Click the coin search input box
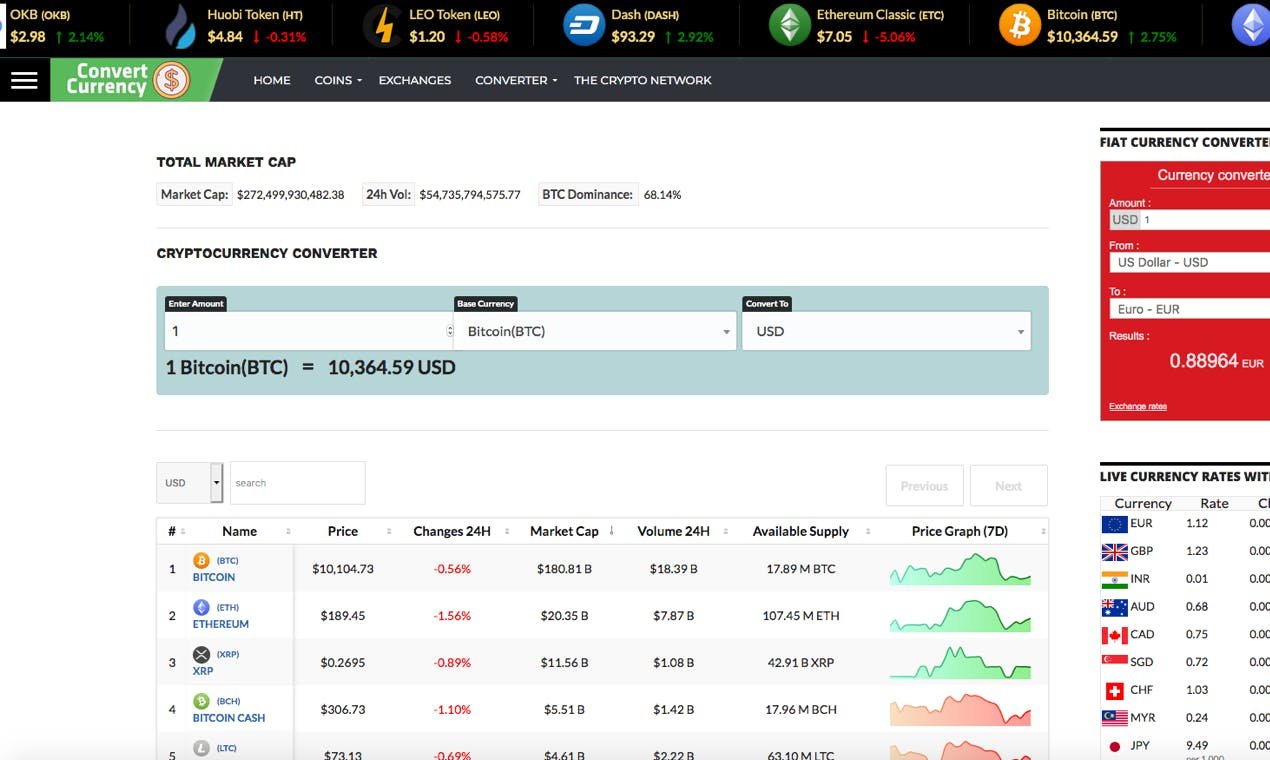Viewport: 1270px width, 760px height. tap(298, 483)
